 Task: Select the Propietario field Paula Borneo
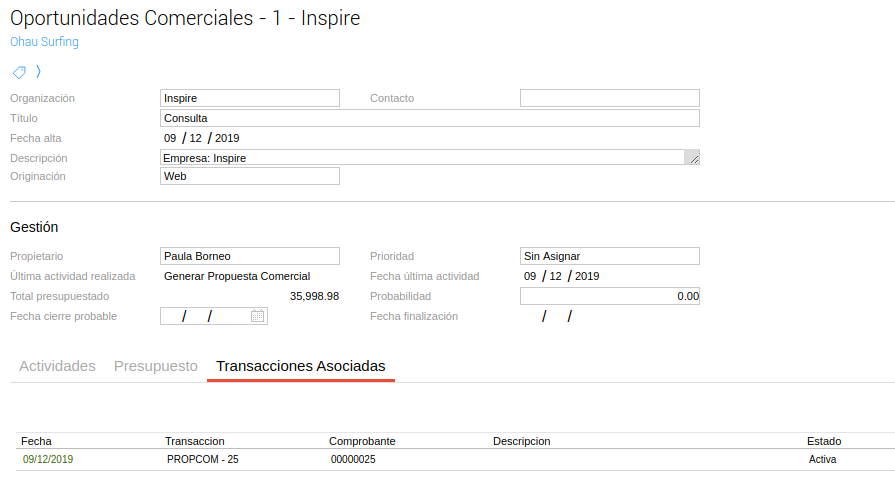pos(250,256)
